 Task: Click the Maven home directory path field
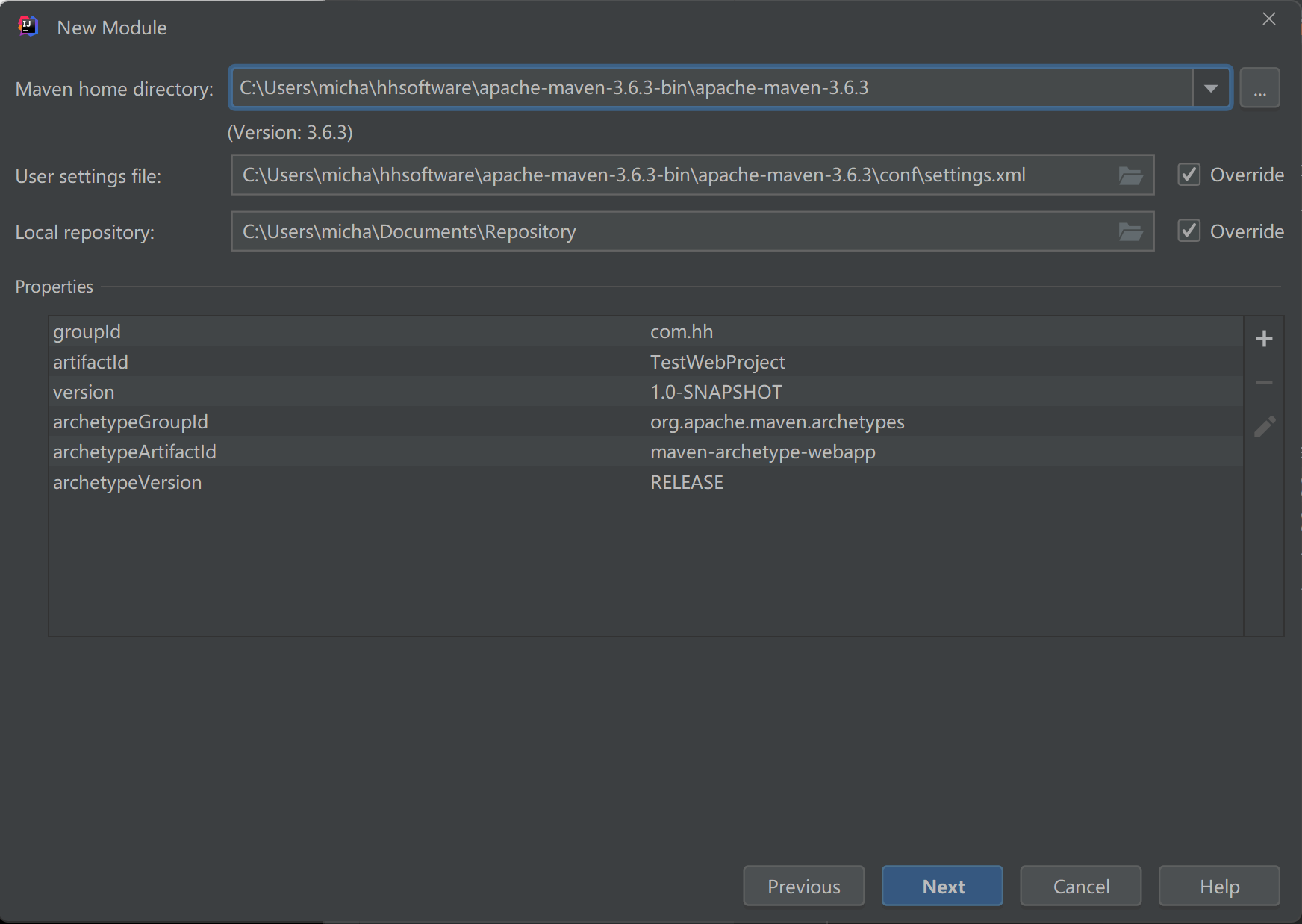711,88
